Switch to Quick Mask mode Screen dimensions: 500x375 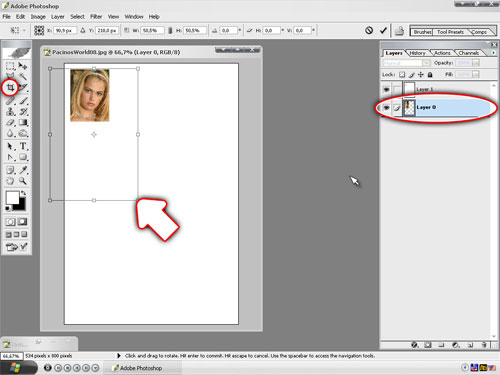[23, 222]
